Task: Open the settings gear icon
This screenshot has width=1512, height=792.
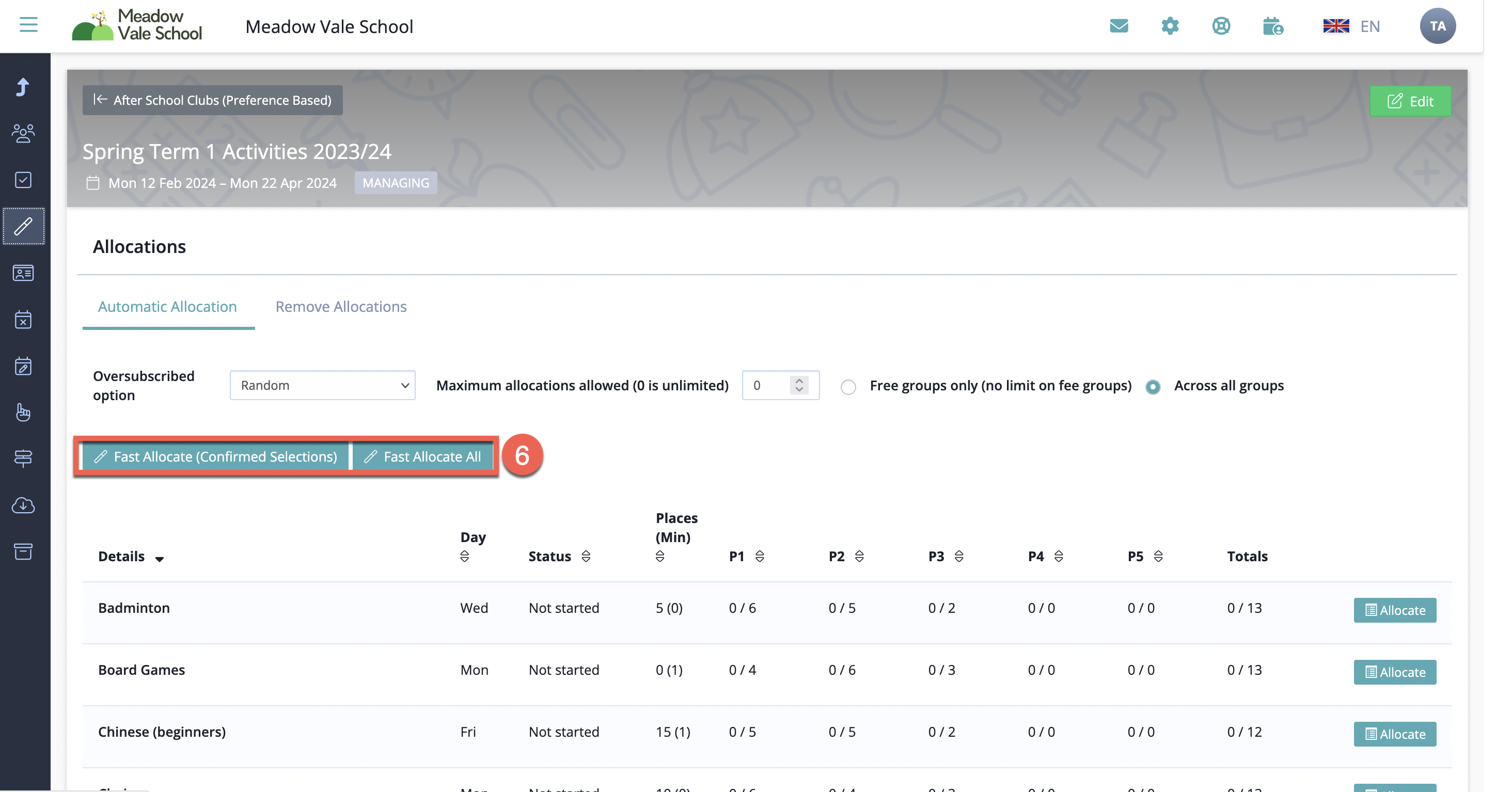Action: point(1170,26)
